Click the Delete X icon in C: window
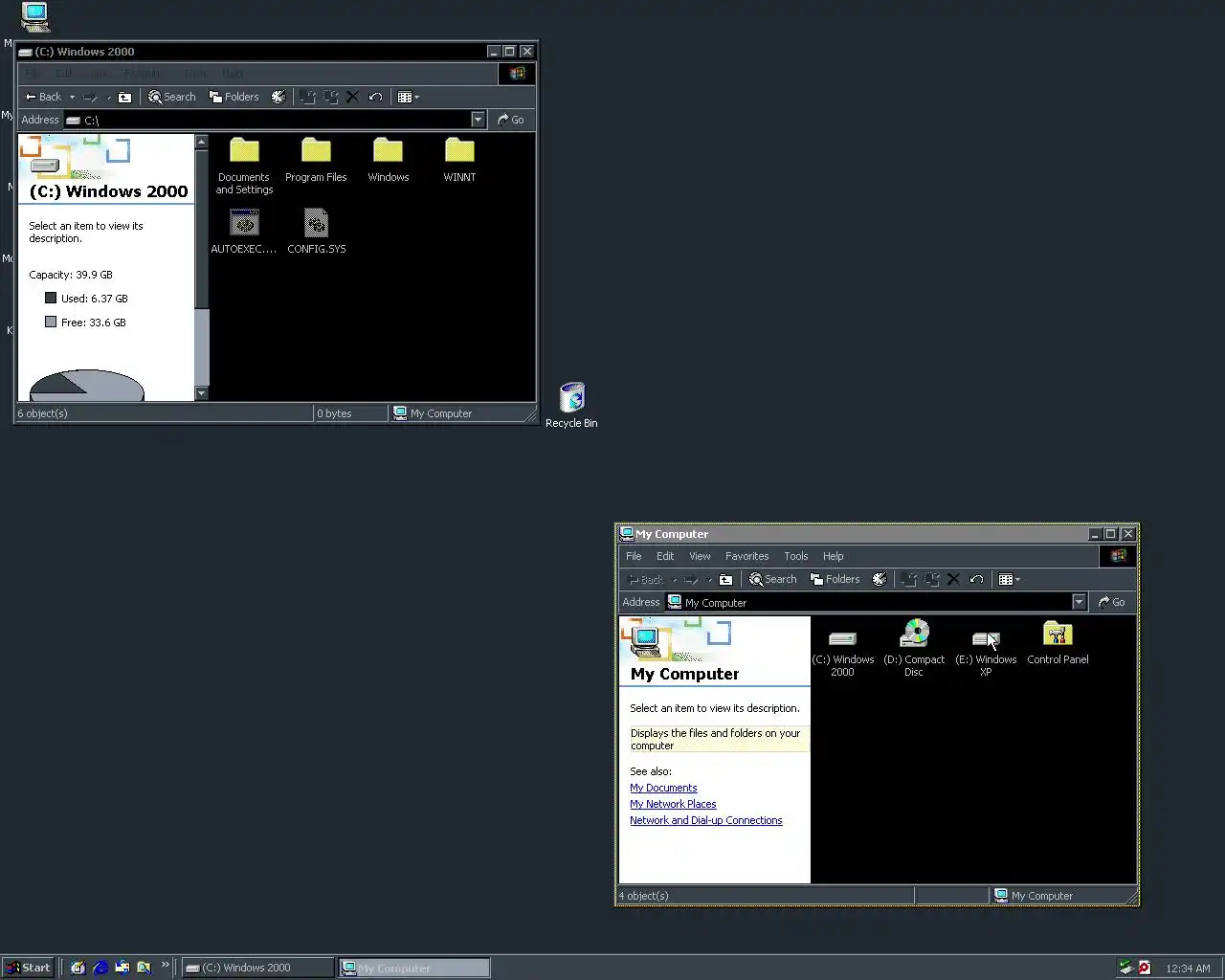 coord(352,97)
